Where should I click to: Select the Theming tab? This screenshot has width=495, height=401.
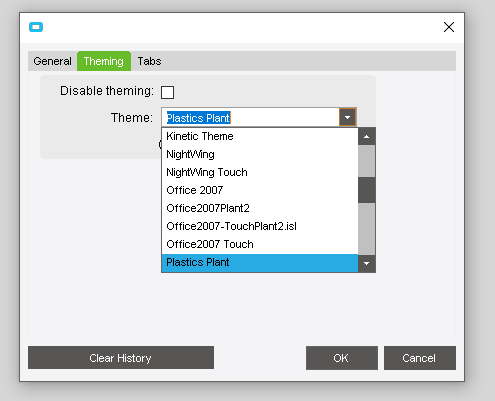(x=104, y=61)
